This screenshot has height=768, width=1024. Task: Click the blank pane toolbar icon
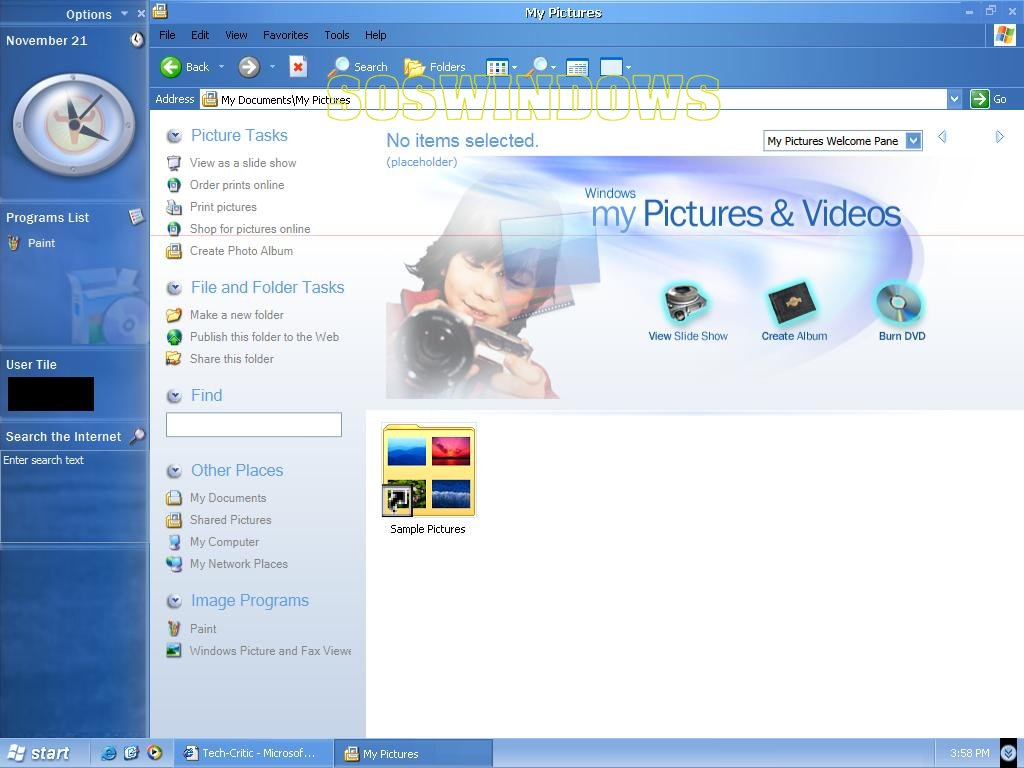pos(611,67)
